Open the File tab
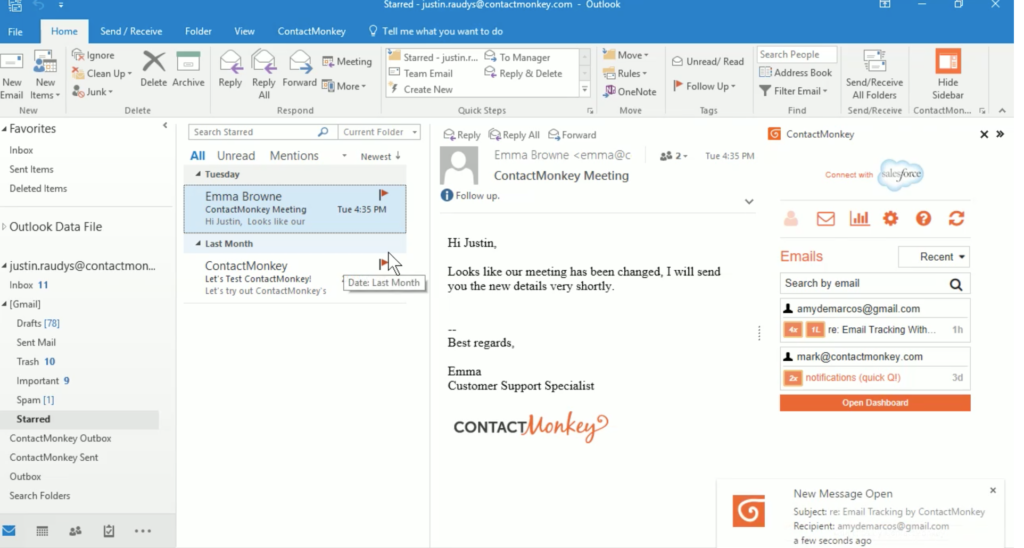 click(x=15, y=31)
